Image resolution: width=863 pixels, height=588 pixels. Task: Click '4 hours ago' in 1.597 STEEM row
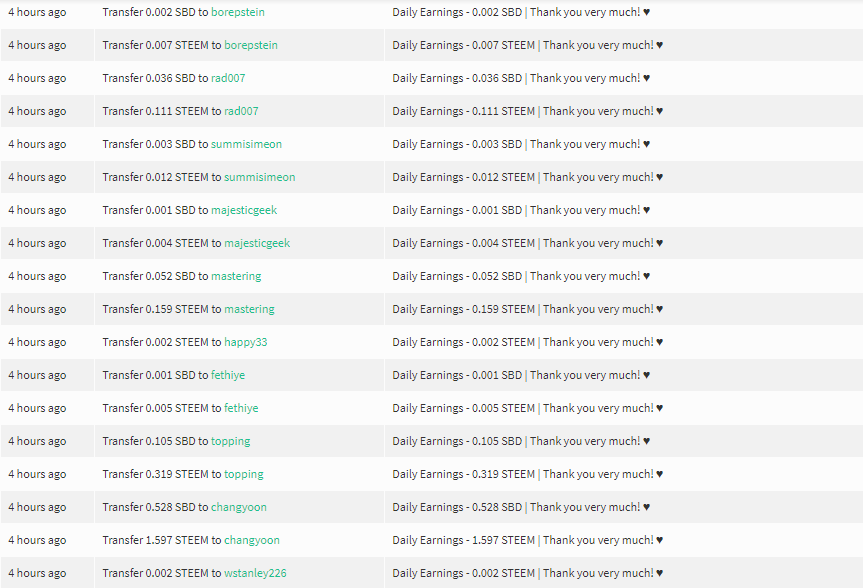[37, 541]
